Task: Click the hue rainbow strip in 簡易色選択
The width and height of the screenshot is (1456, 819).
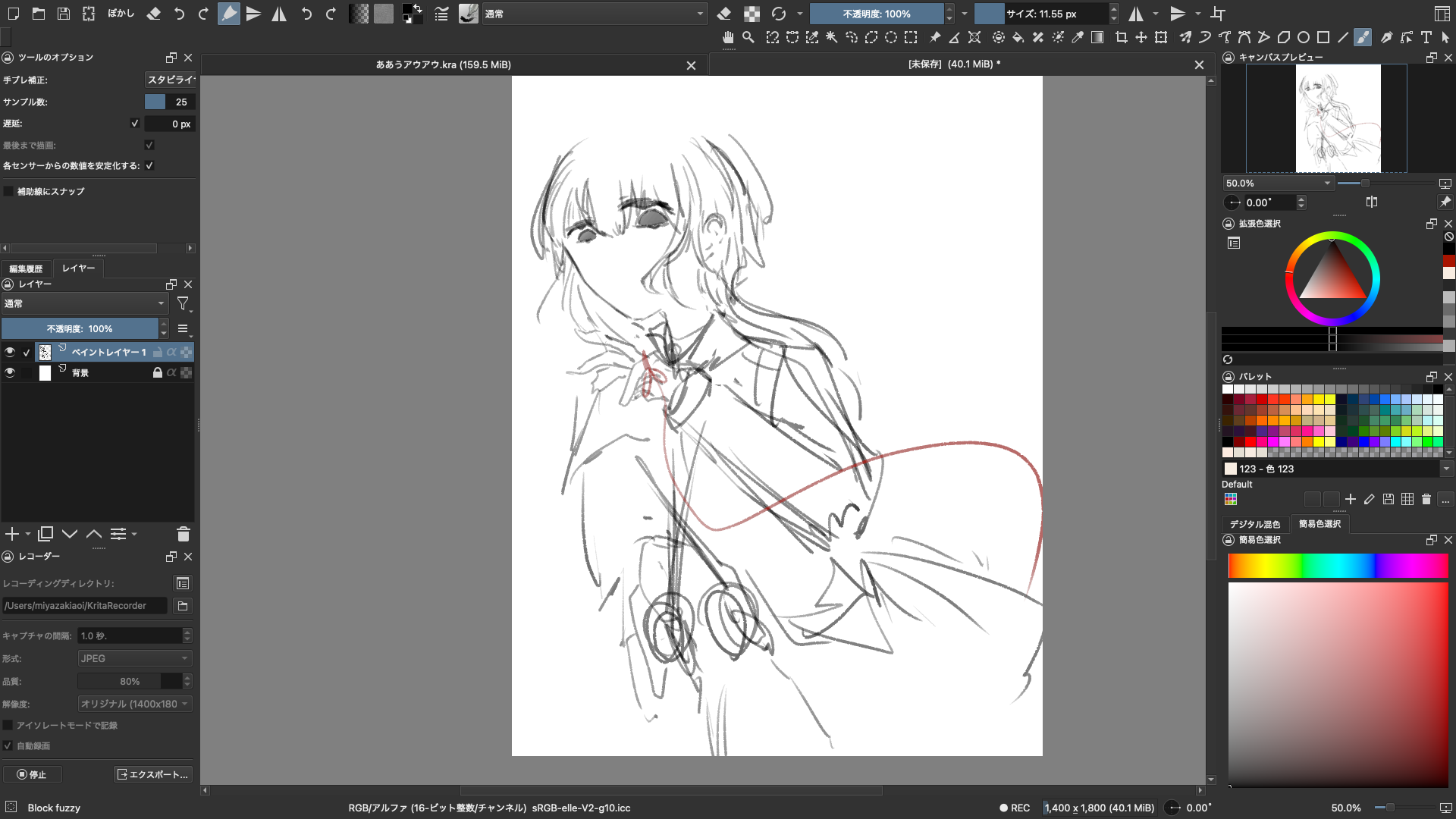Action: (1338, 566)
